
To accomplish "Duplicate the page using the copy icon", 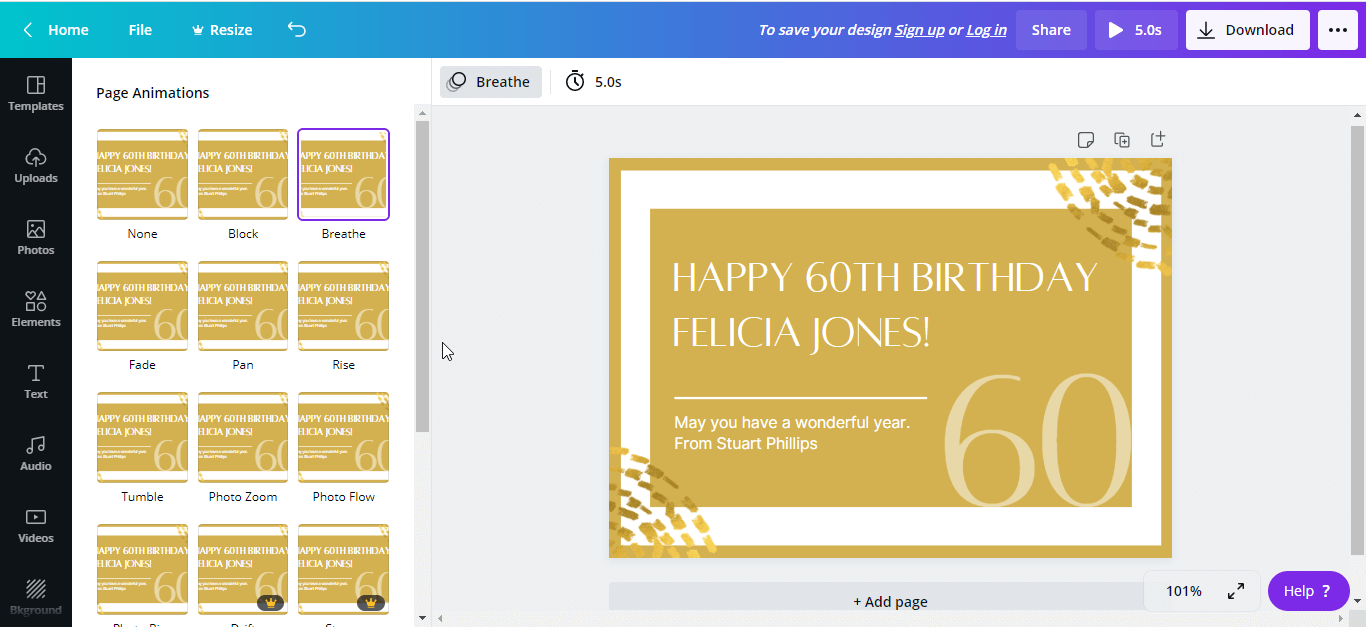I will pyautogui.click(x=1122, y=140).
